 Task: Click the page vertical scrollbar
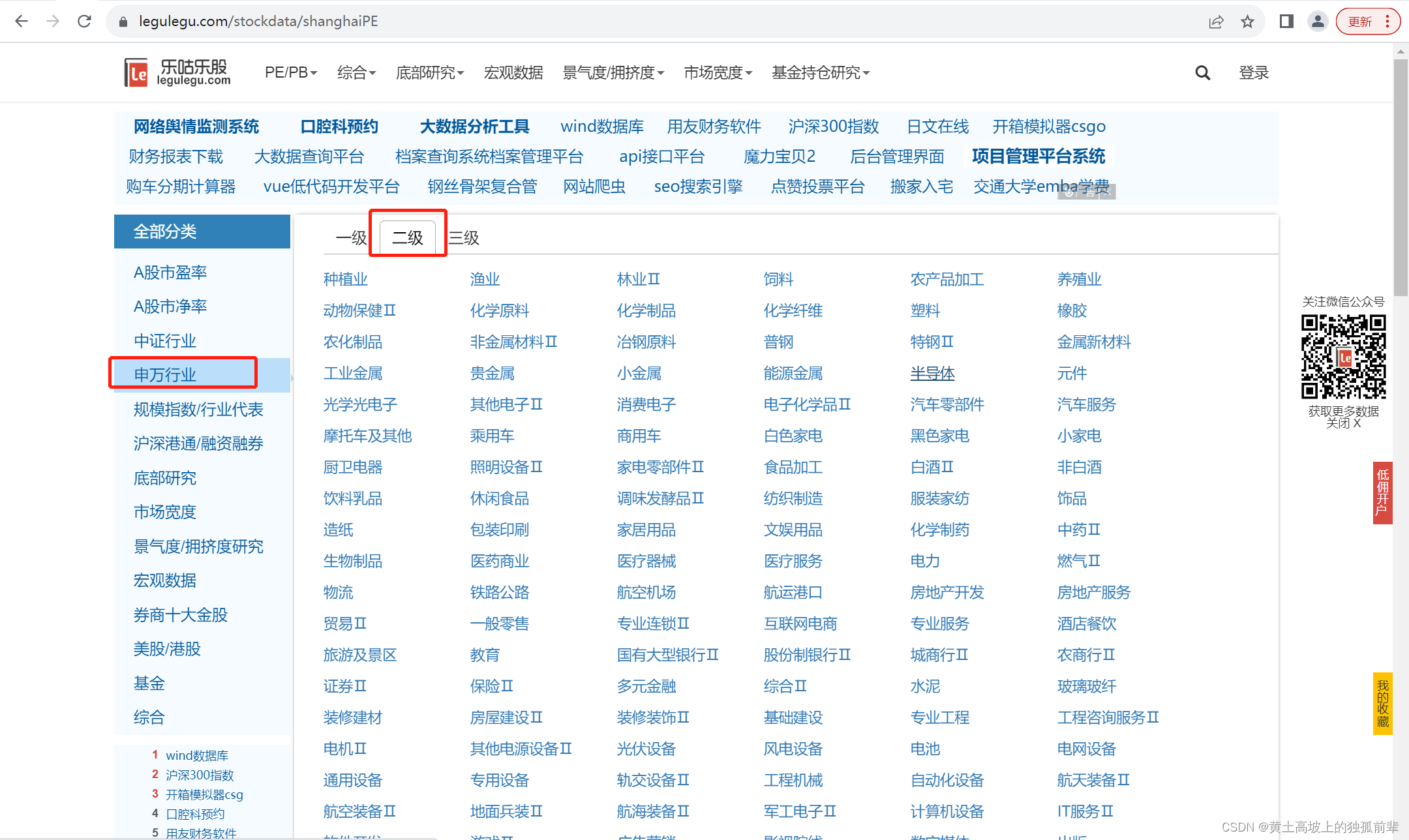click(1401, 176)
